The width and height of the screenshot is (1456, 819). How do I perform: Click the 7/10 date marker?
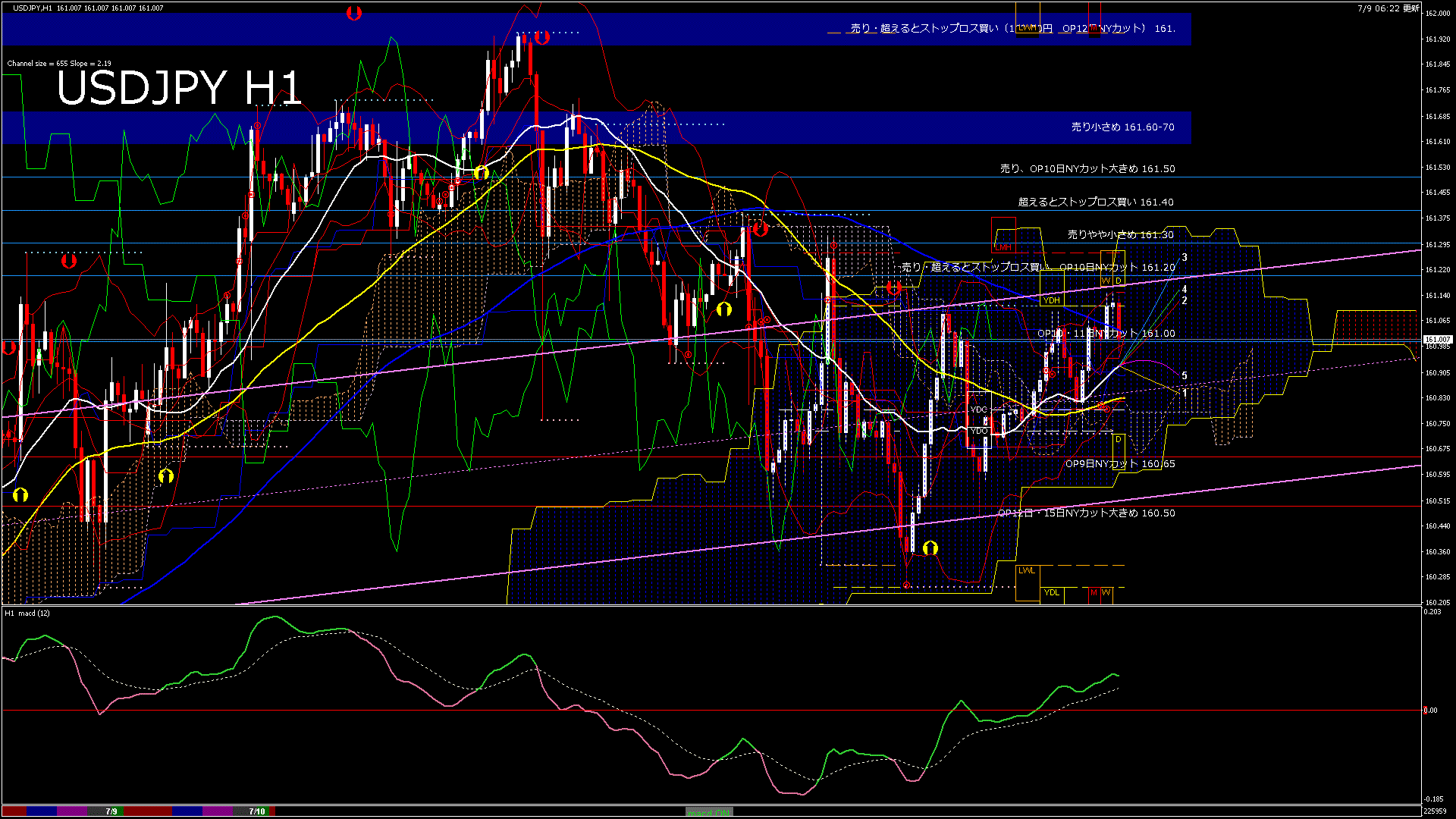[257, 811]
